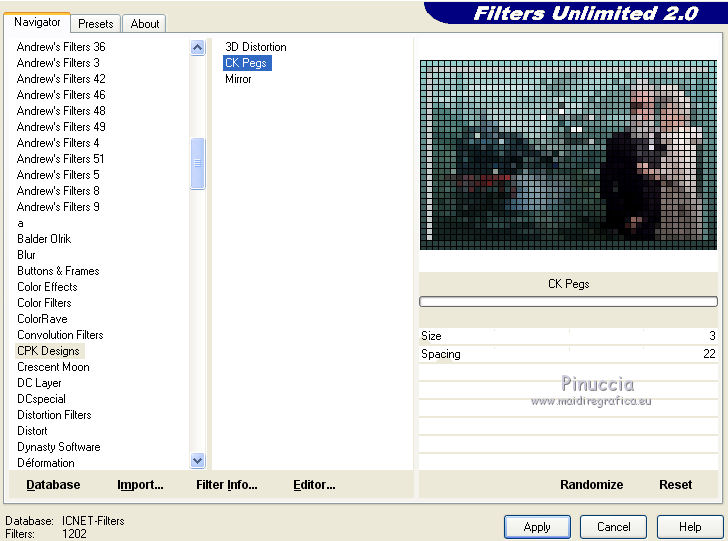
Task: Select Andrew's Filters 9 category
Action: pyautogui.click(x=58, y=207)
